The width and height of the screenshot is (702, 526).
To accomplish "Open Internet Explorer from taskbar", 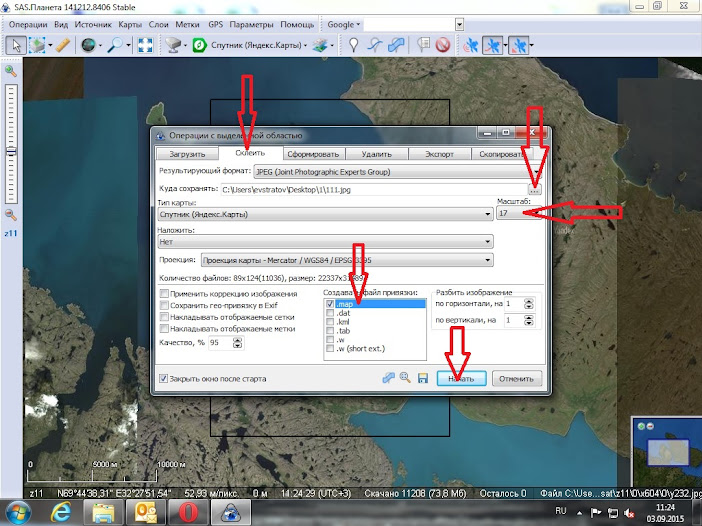I will coord(61,513).
